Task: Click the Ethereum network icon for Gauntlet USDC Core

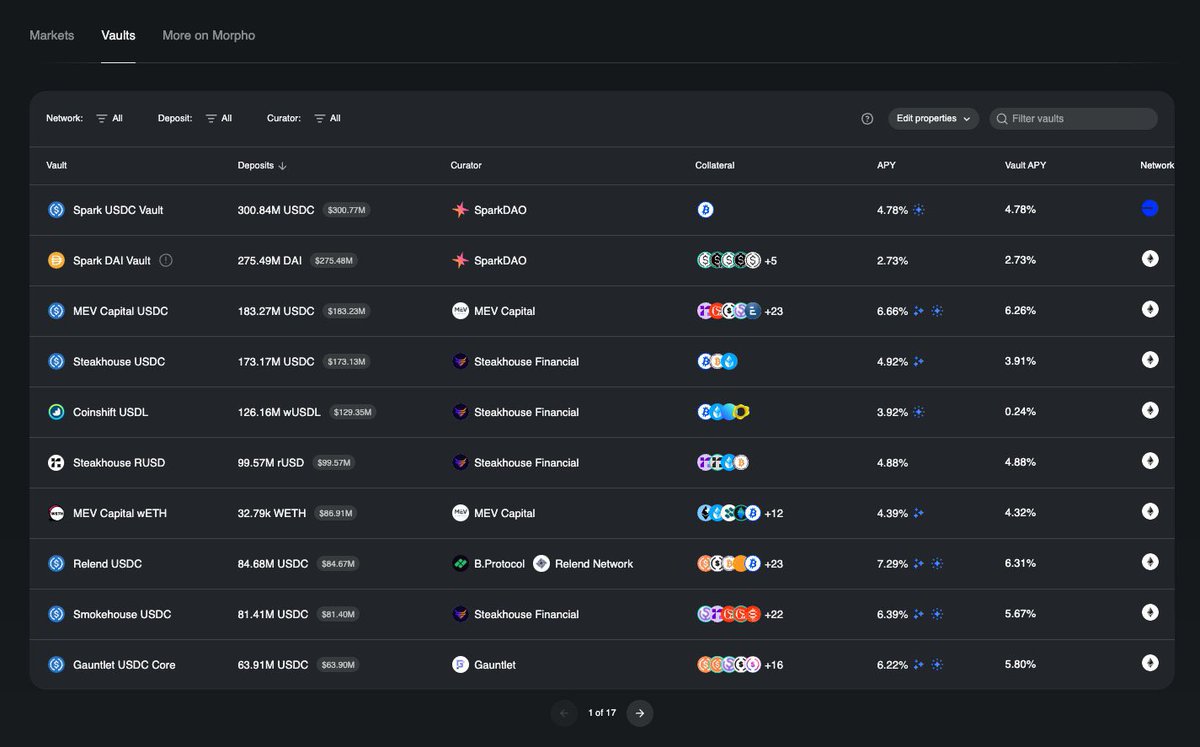Action: click(x=1150, y=663)
